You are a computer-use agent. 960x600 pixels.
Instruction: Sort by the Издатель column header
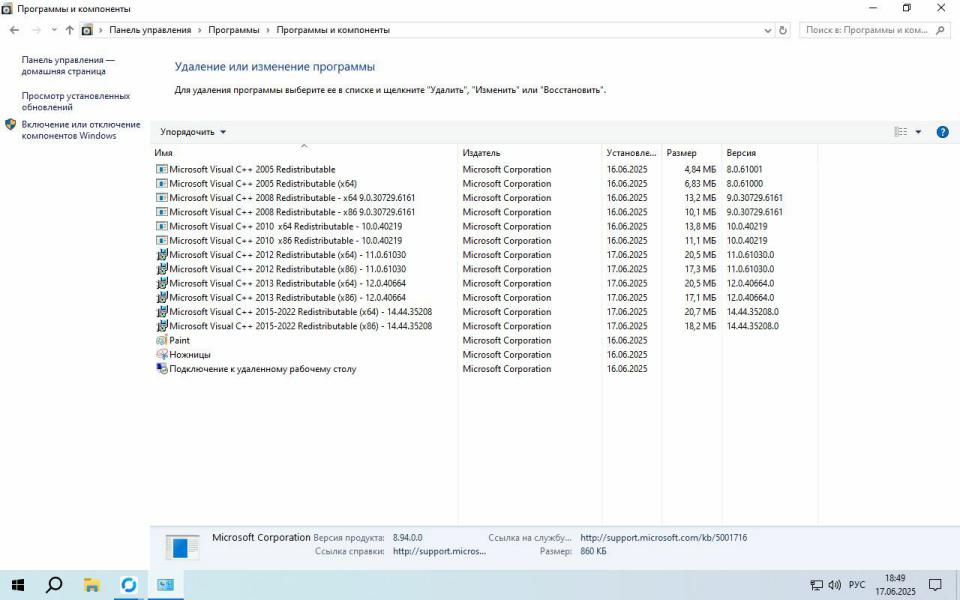click(x=530, y=152)
